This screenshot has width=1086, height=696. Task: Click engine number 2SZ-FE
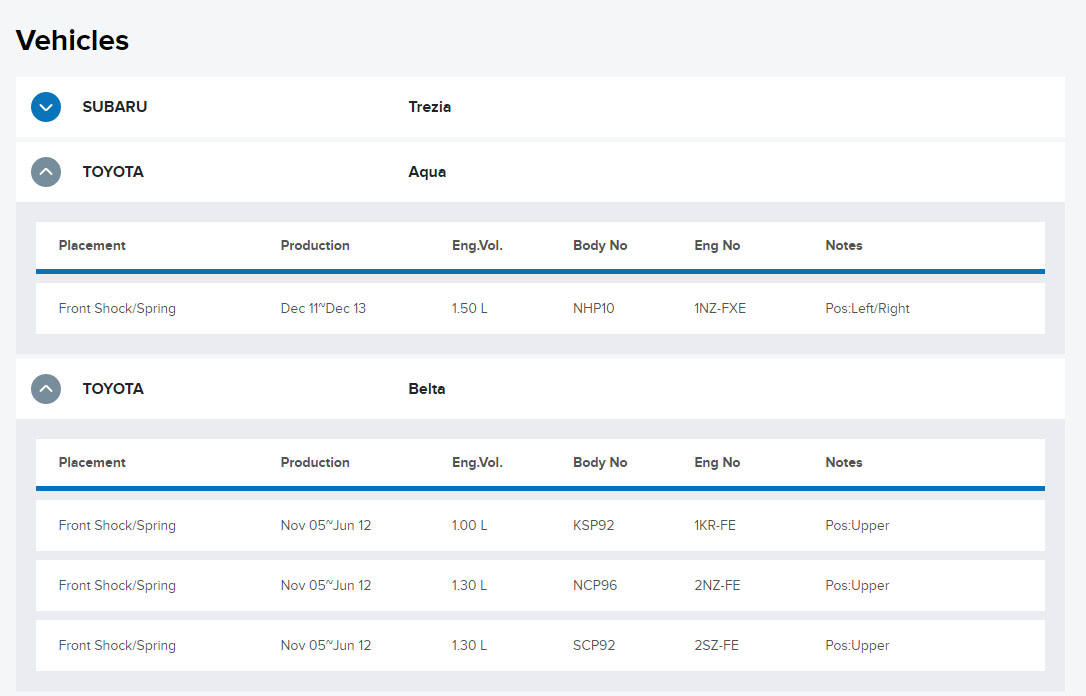(x=716, y=645)
